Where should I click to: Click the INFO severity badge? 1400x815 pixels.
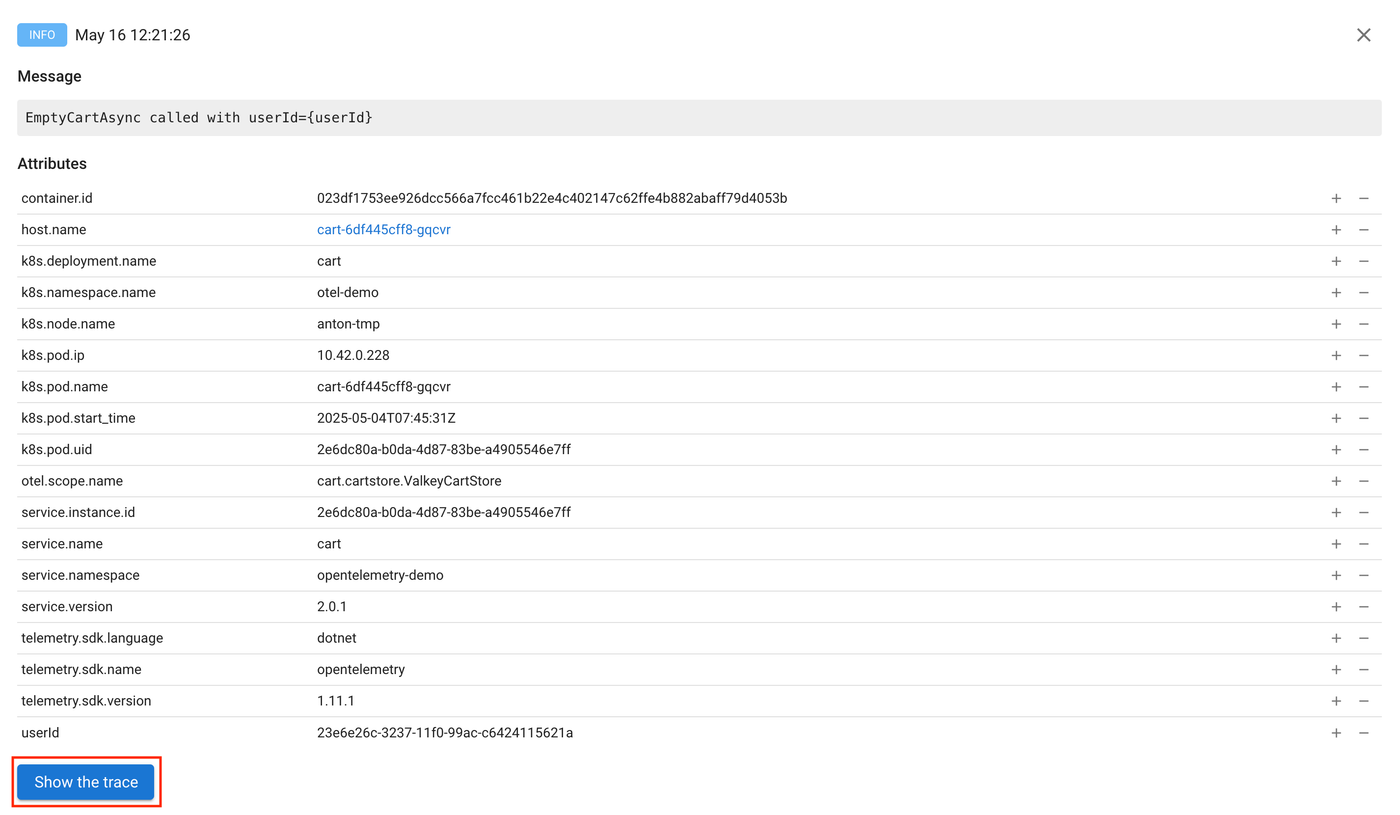(x=42, y=35)
